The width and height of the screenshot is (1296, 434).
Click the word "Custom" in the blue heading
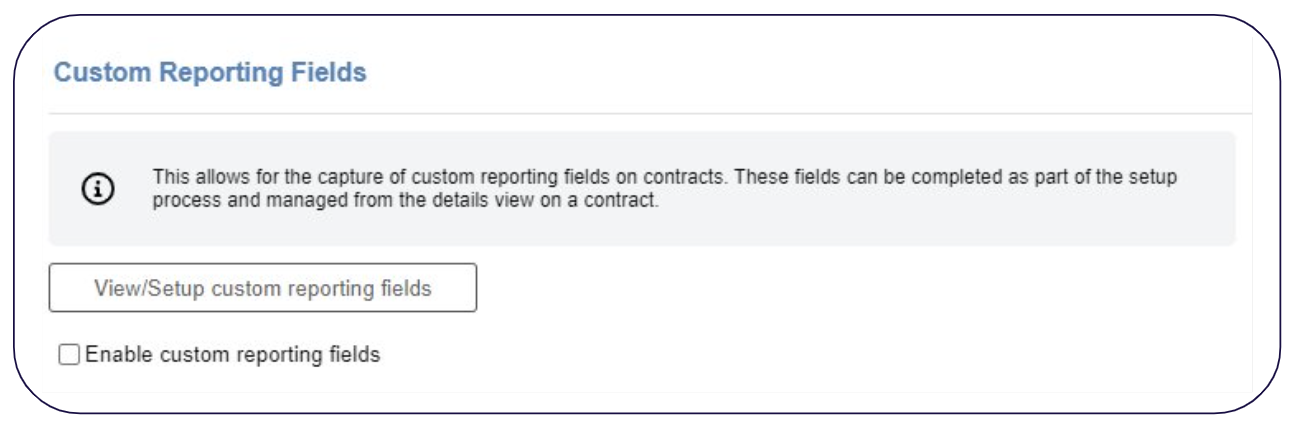coord(93,73)
